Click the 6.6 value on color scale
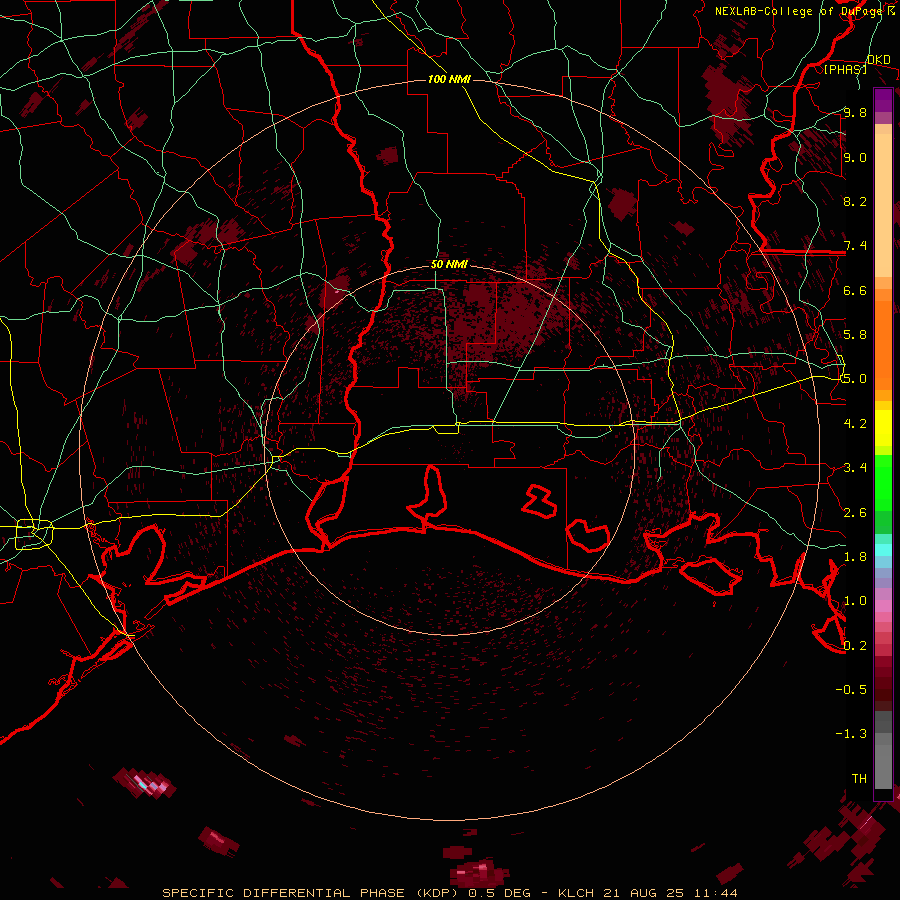900x900 pixels. [855, 290]
